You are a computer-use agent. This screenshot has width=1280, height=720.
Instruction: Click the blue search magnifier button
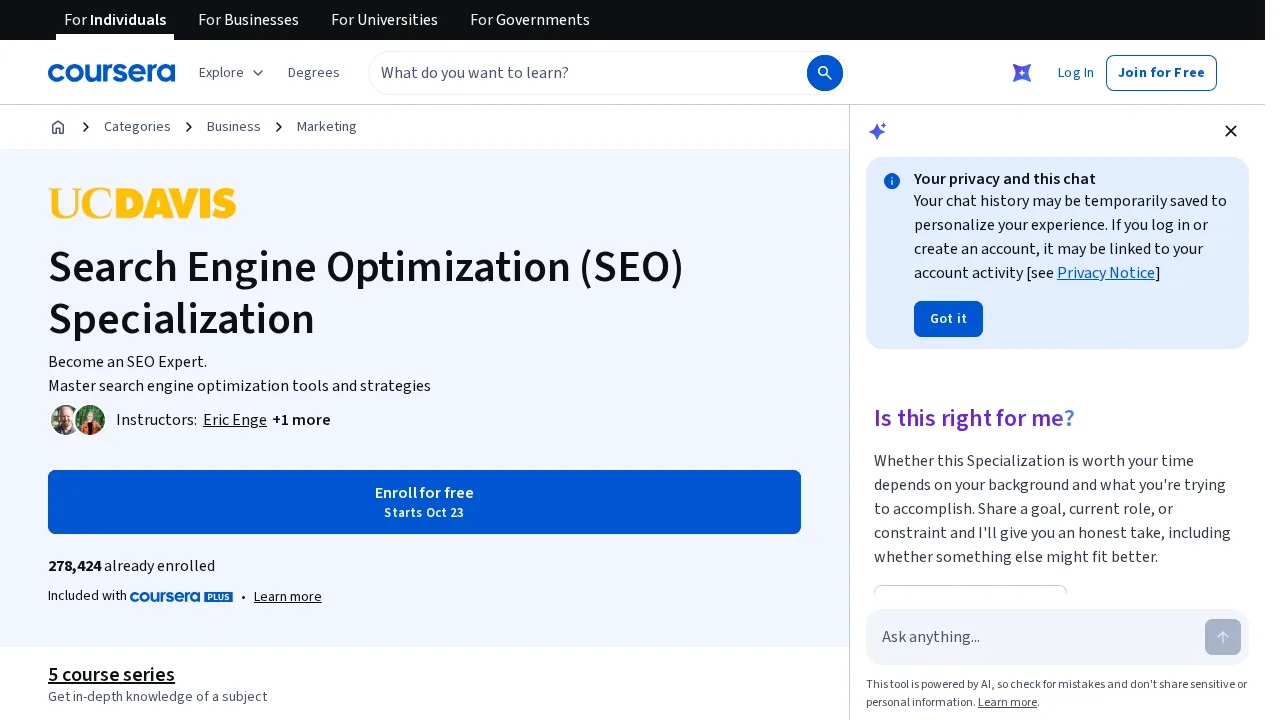coord(825,73)
